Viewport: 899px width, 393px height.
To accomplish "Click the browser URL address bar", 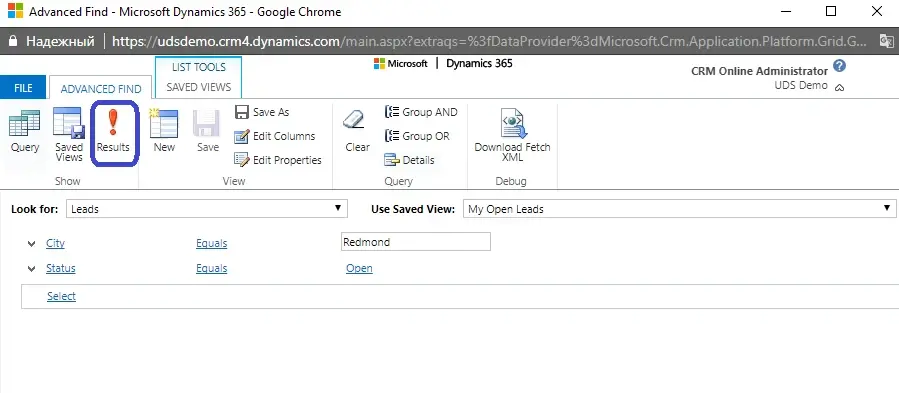I will (490, 41).
